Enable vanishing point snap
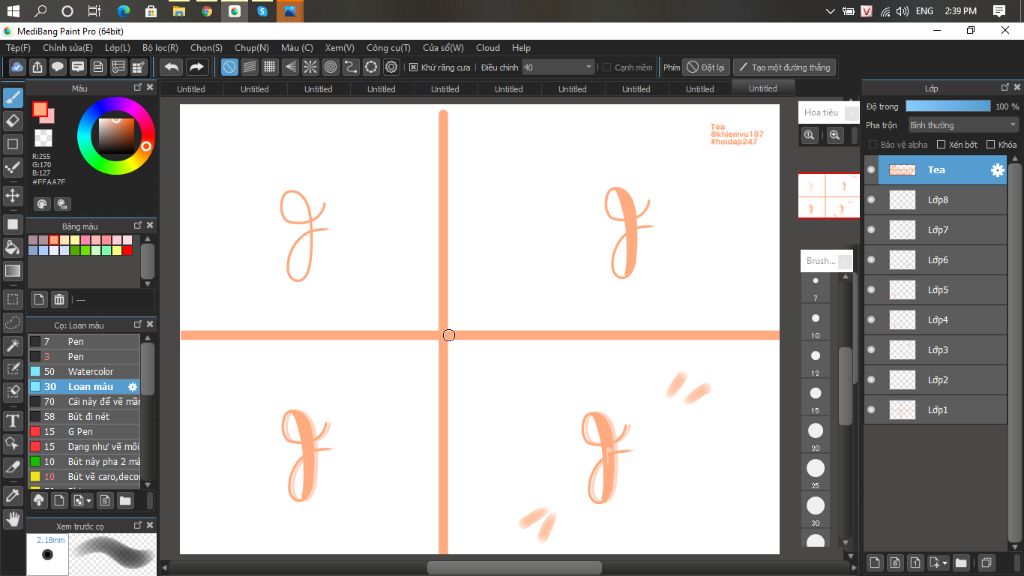The image size is (1024, 576). [x=290, y=67]
